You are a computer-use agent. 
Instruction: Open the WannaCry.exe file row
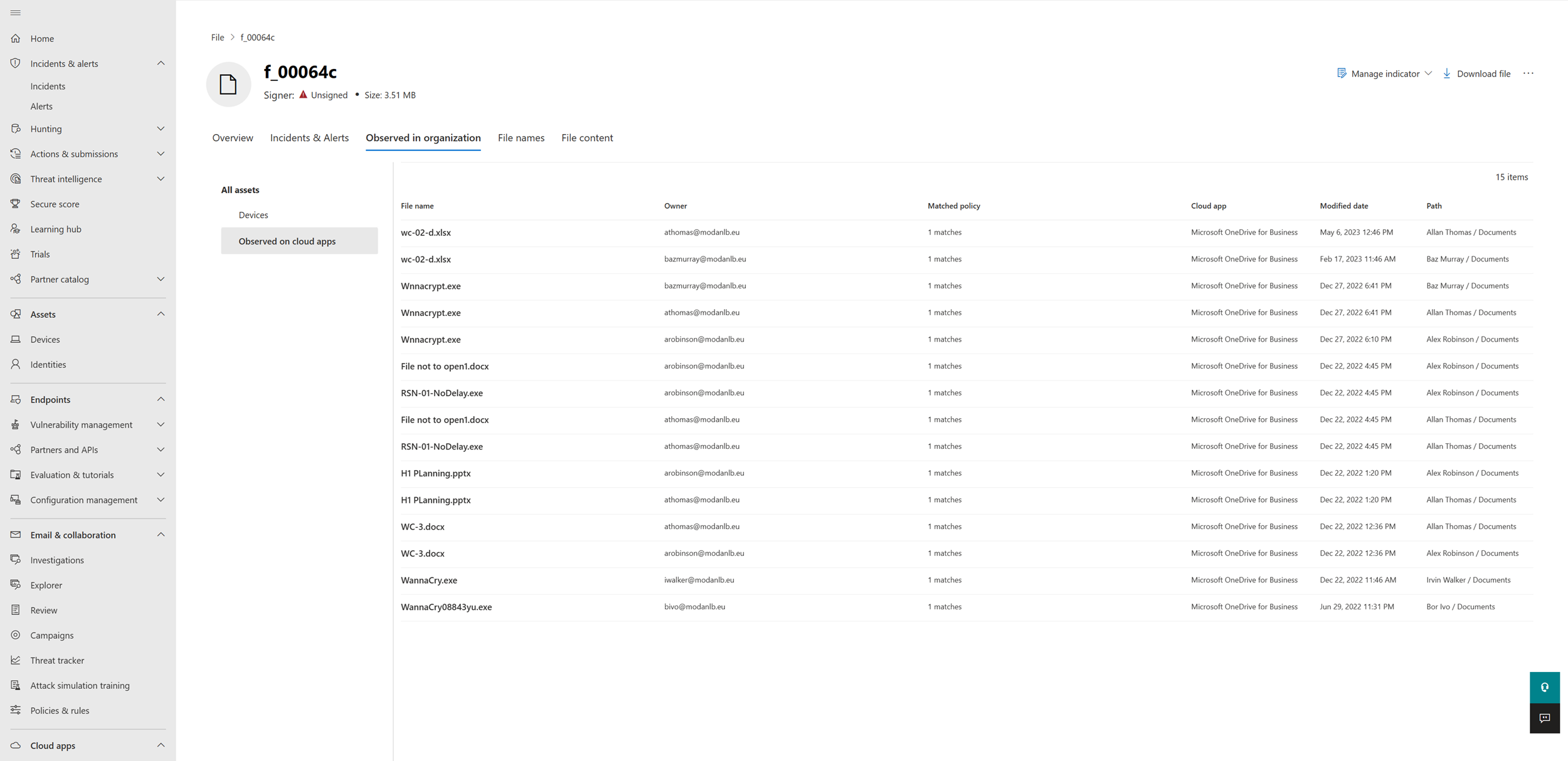pos(429,580)
